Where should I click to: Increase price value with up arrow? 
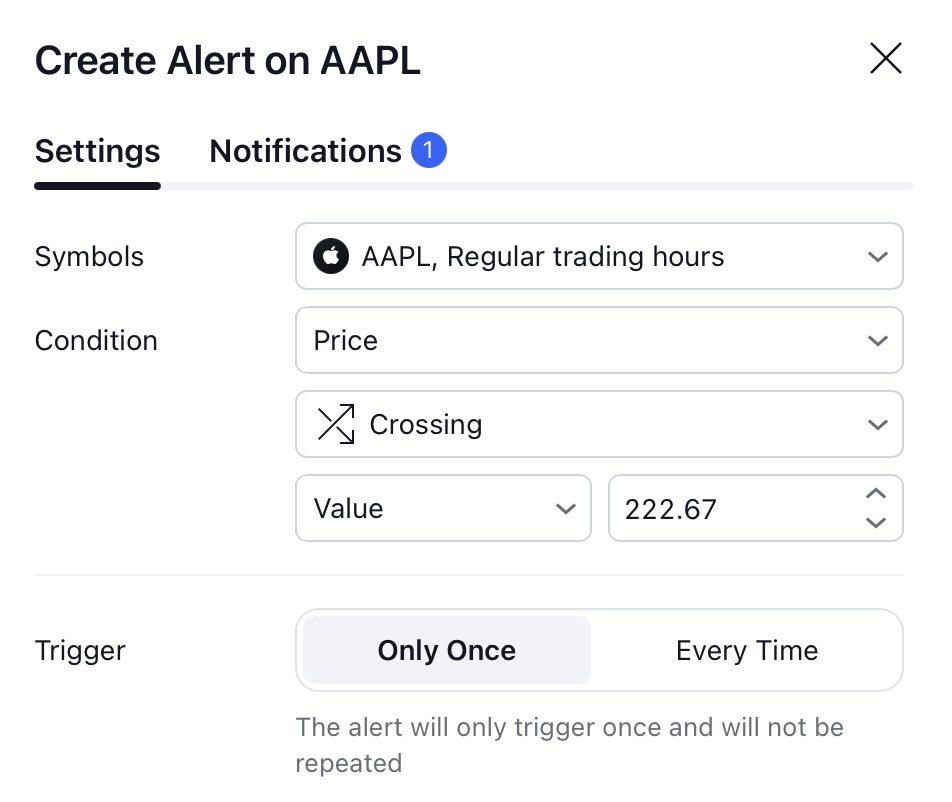tap(876, 494)
